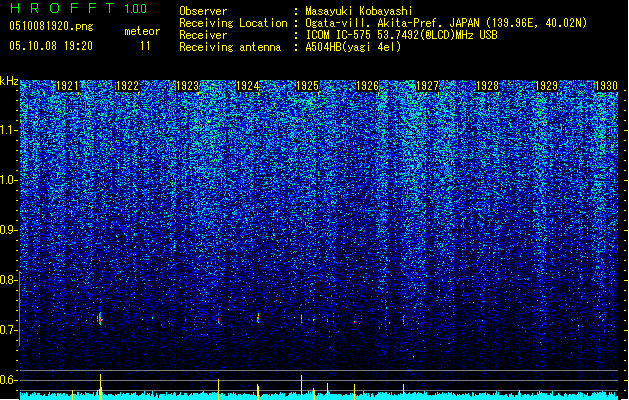Click the 'Receiver' label

203,35
